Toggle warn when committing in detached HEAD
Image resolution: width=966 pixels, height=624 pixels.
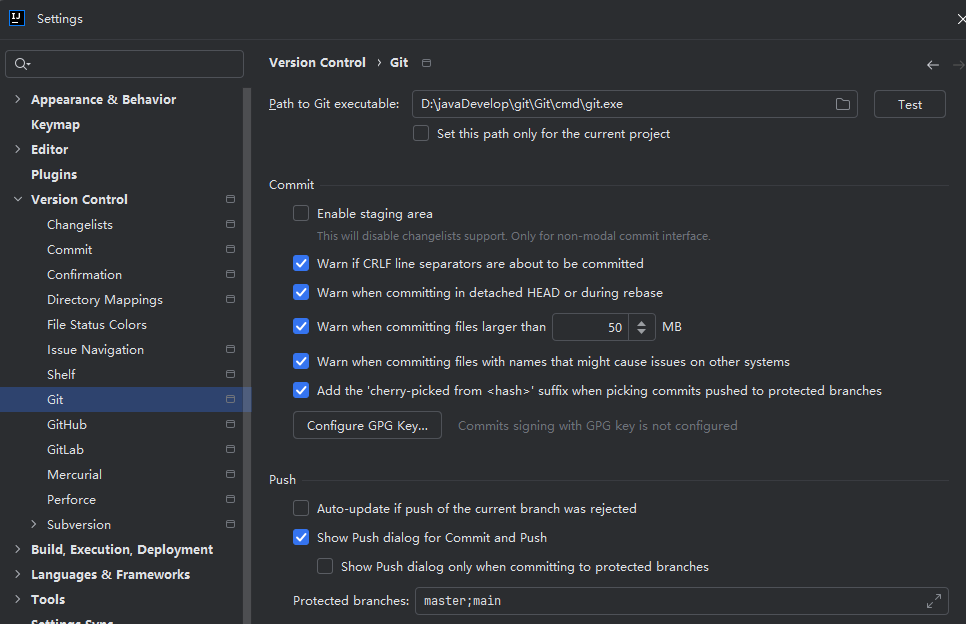[301, 292]
